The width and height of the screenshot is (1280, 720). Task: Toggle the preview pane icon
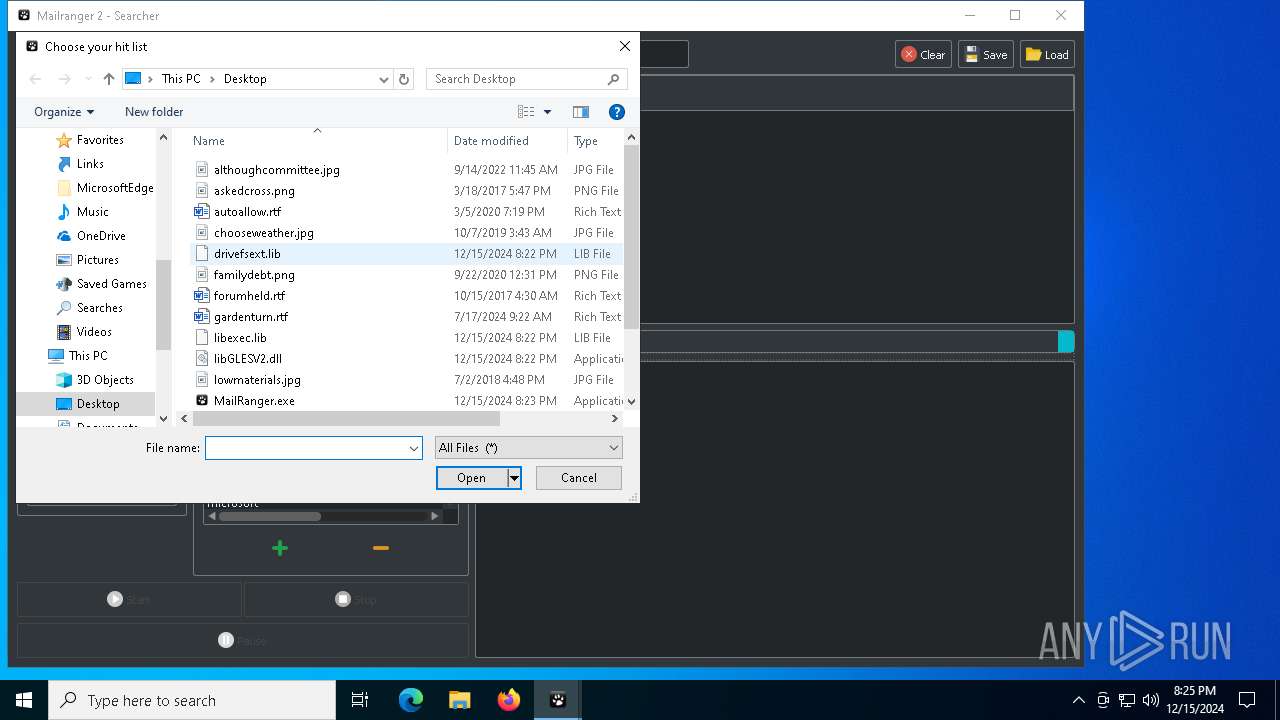pyautogui.click(x=581, y=112)
